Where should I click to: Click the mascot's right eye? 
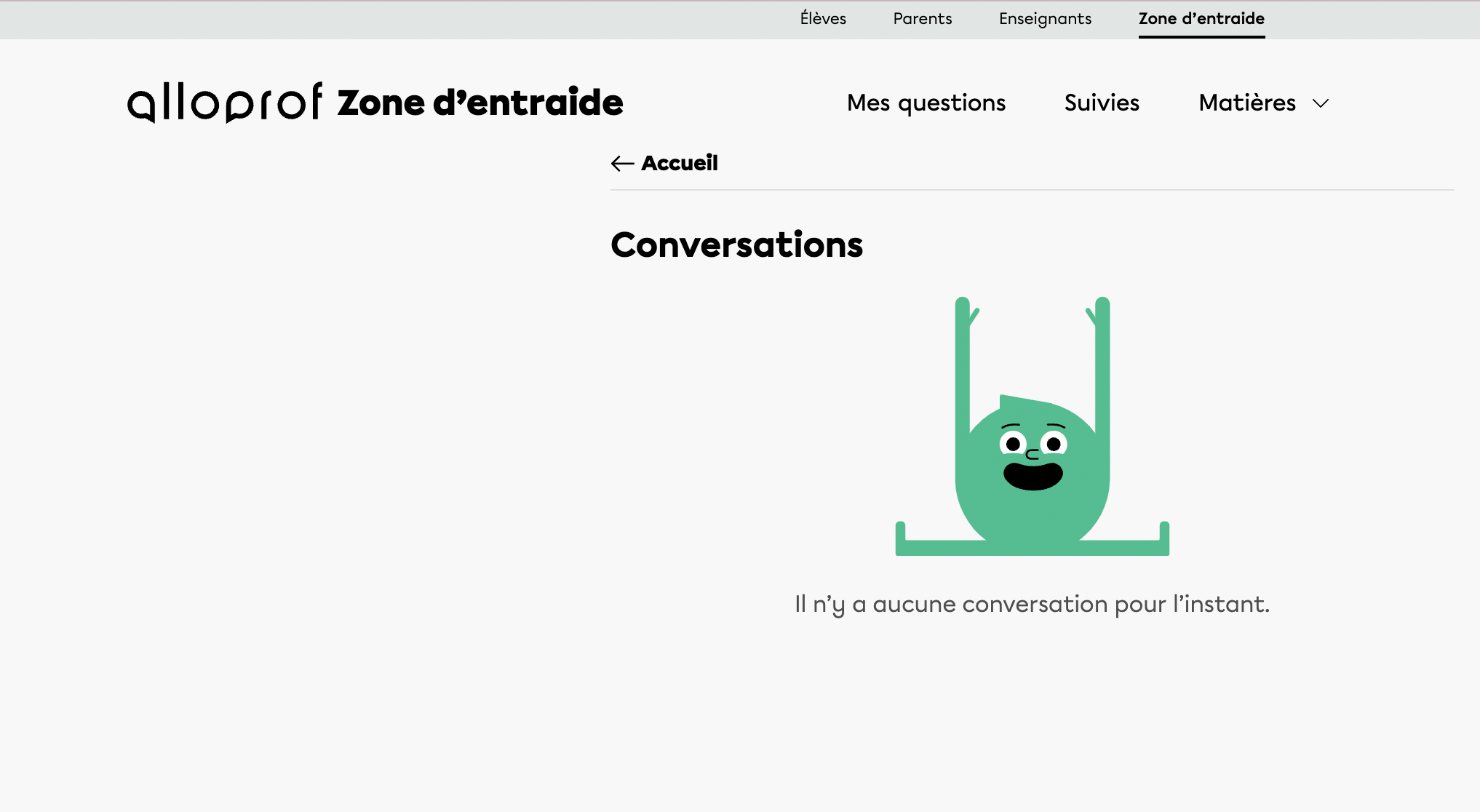click(x=1054, y=443)
